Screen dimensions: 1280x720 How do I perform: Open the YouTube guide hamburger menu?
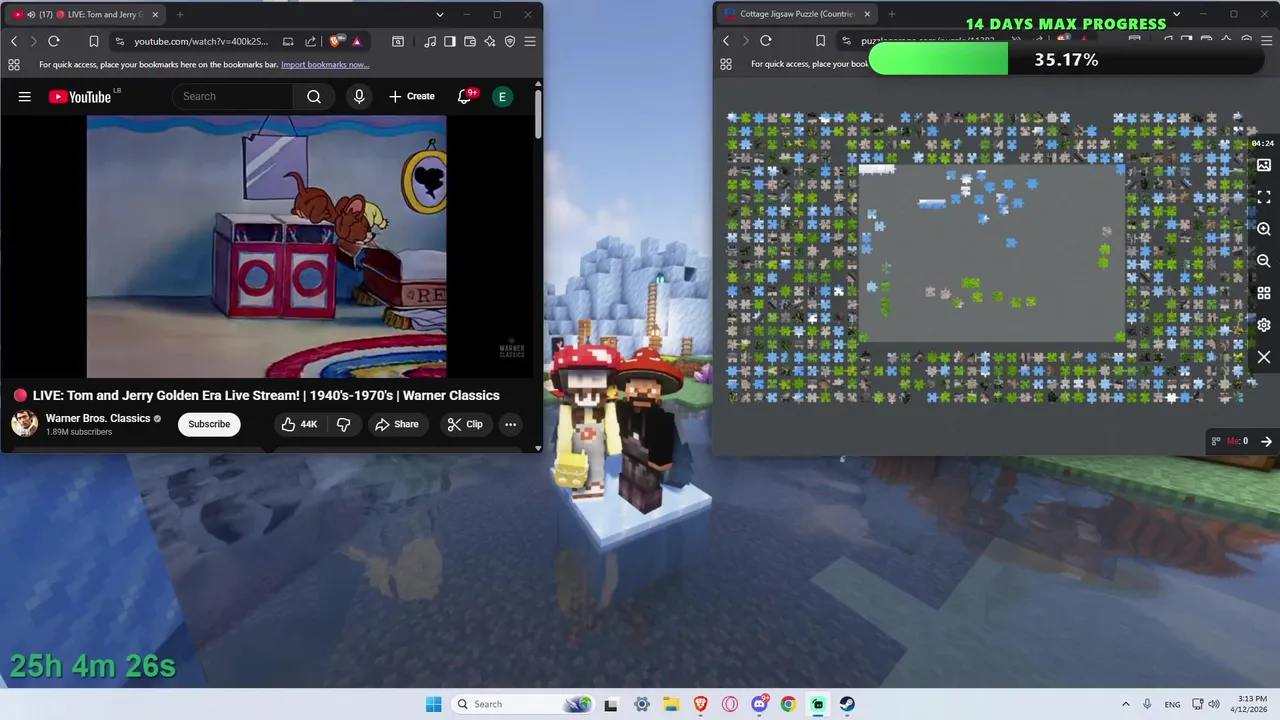24,96
